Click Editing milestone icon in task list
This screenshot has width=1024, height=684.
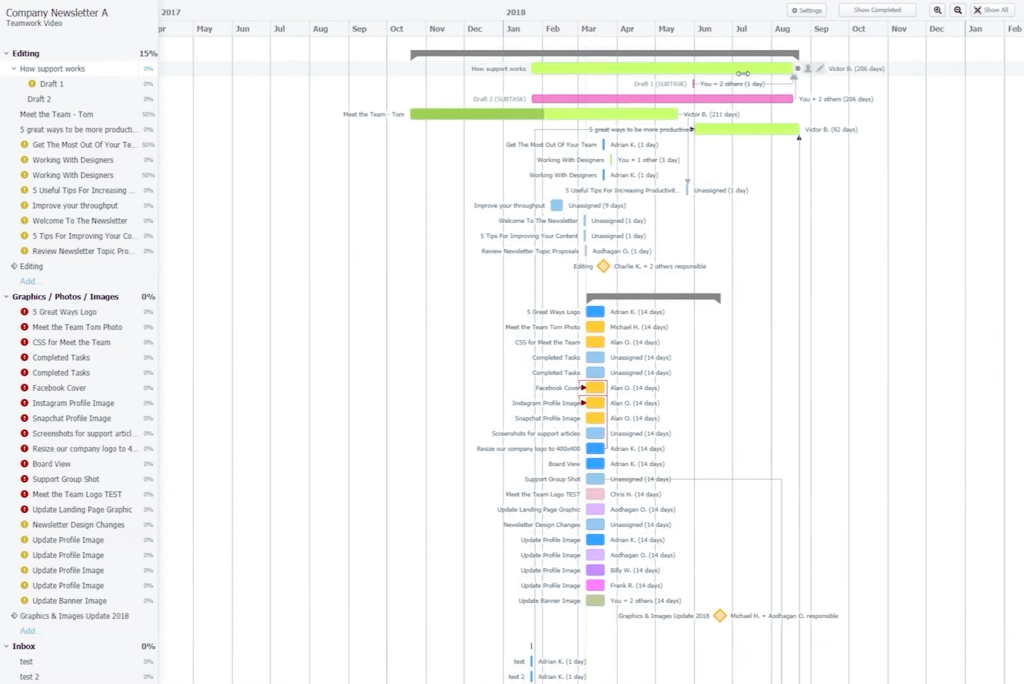pos(14,266)
